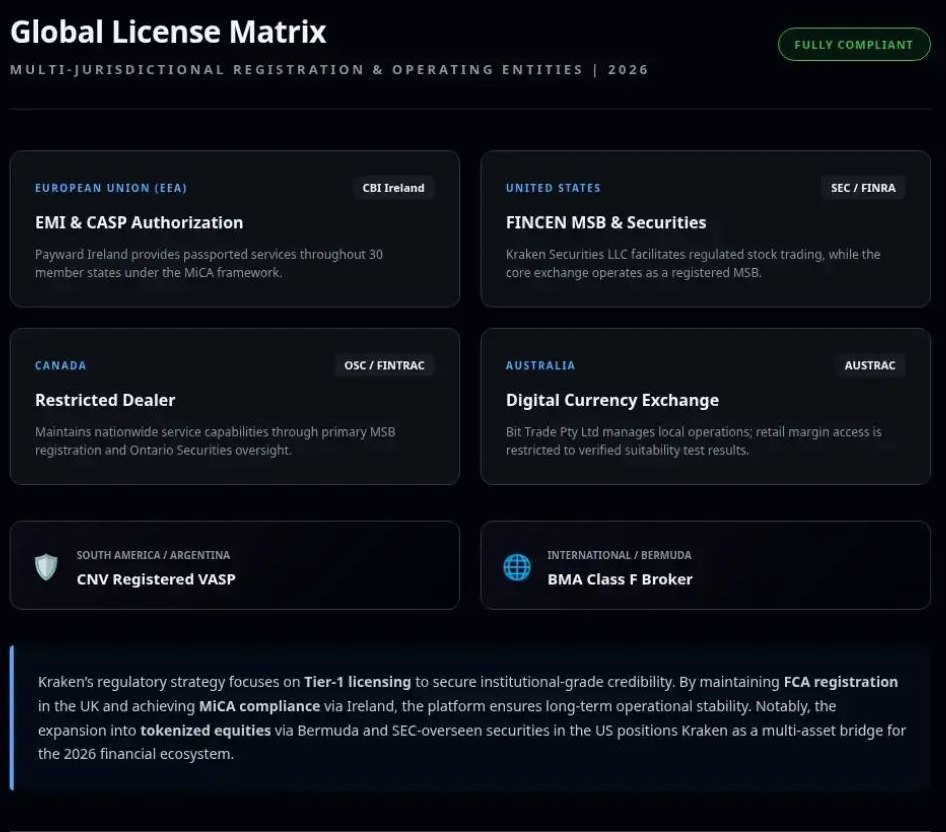Click the Global License Matrix title
The image size is (946, 832).
coord(167,31)
